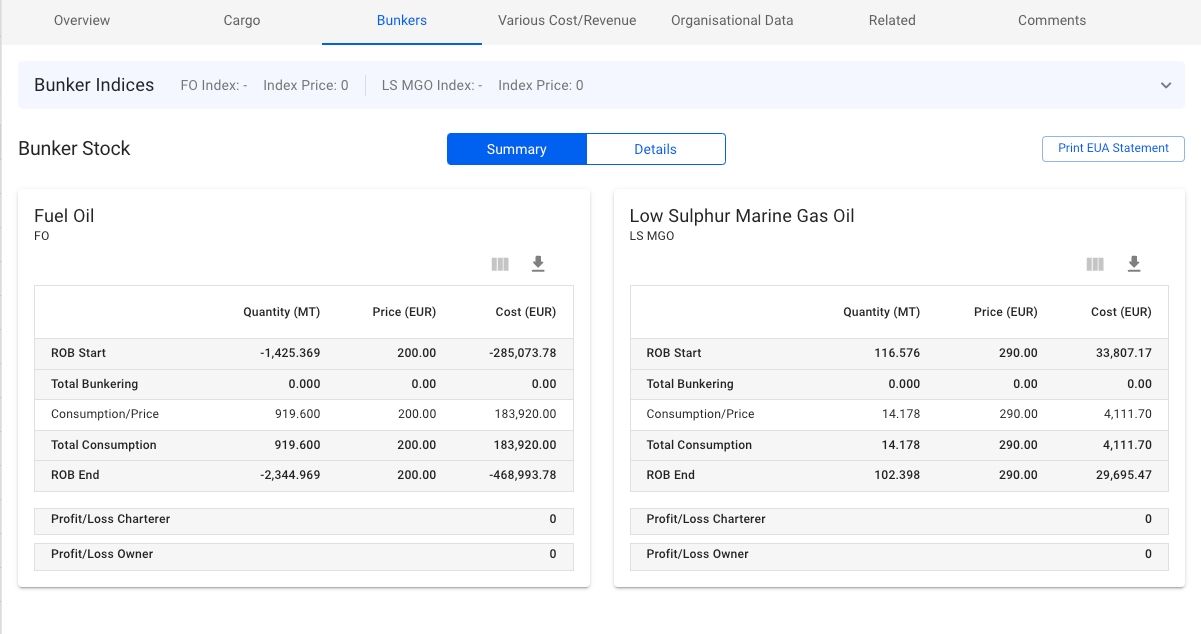This screenshot has width=1201, height=634.
Task: Click Fuel Oil column chooser icon
Action: click(x=500, y=264)
